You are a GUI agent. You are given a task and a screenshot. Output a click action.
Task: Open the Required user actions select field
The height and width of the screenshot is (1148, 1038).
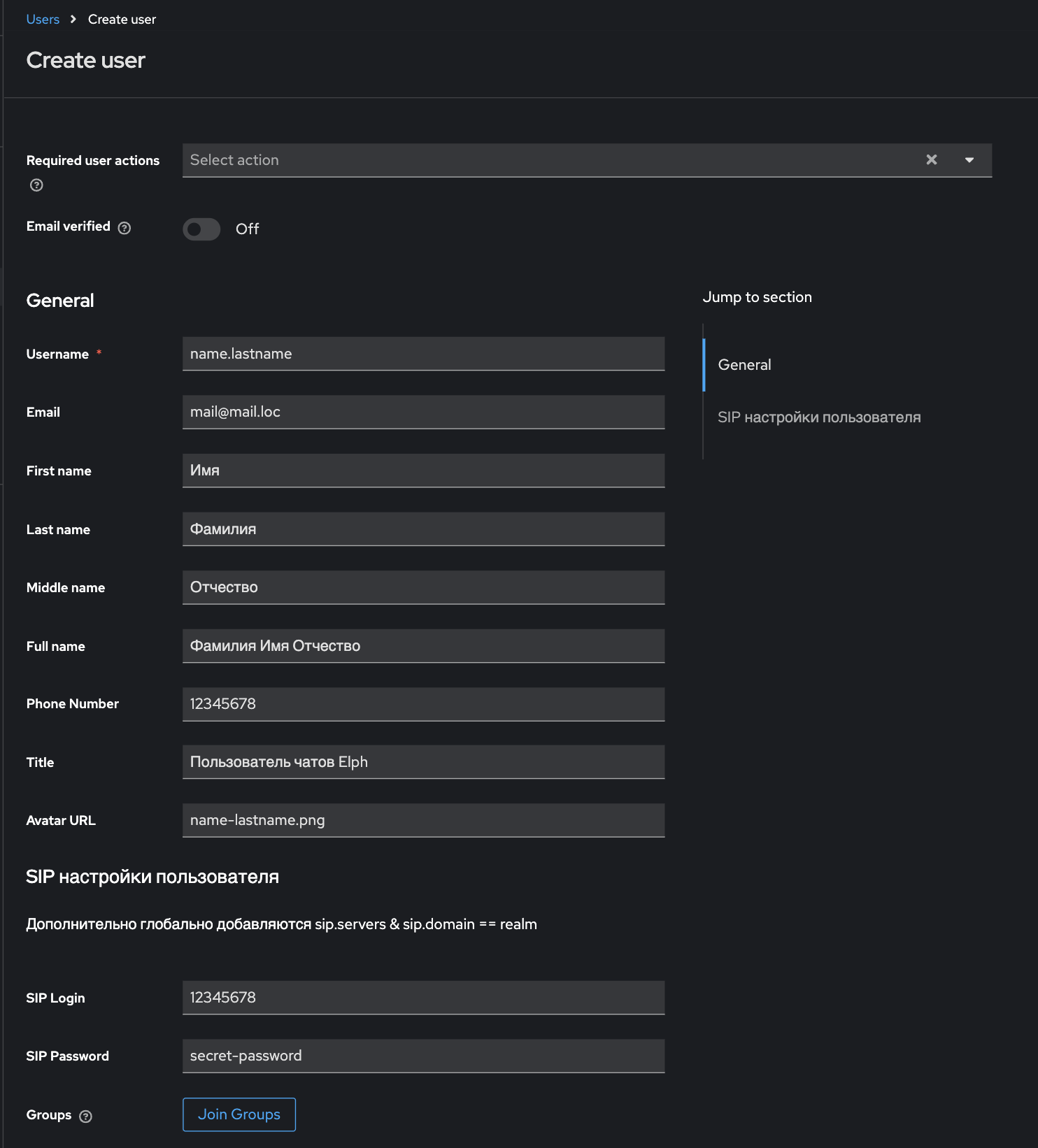tap(546, 160)
